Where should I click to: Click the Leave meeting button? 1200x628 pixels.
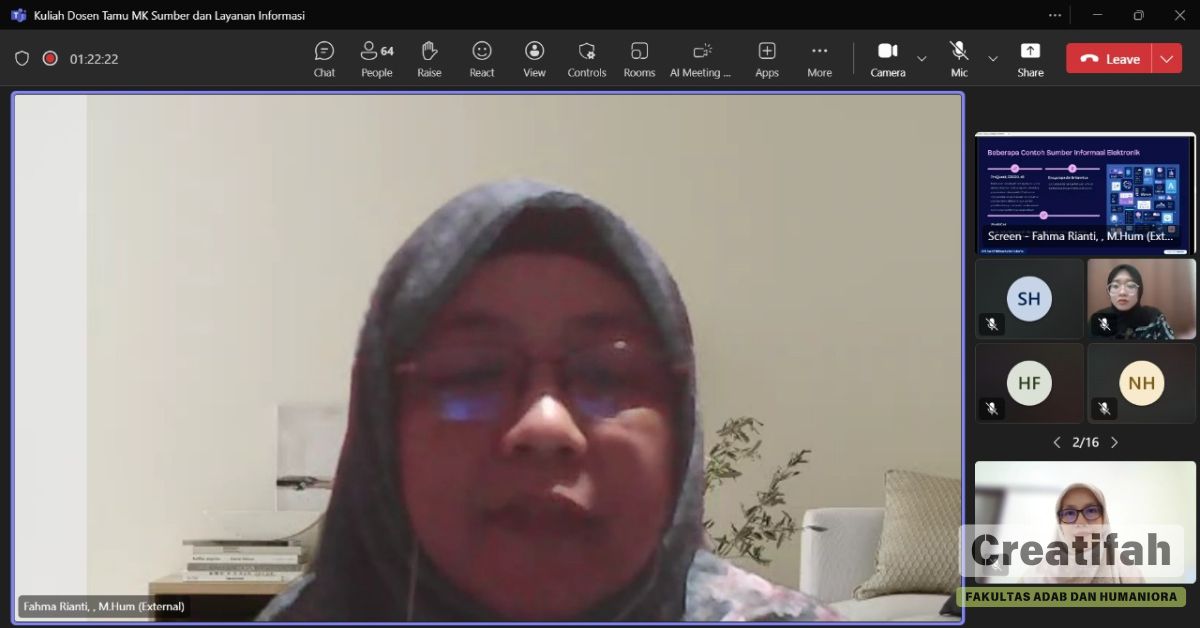click(x=1110, y=59)
